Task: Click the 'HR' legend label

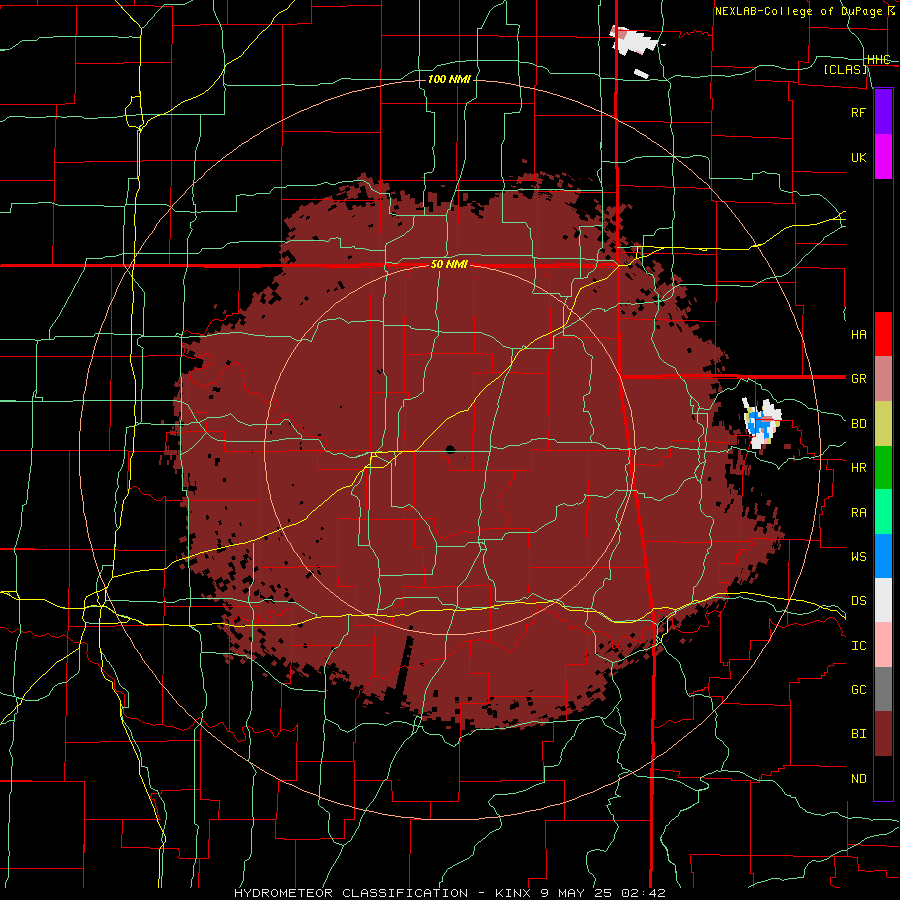Action: pyautogui.click(x=858, y=468)
